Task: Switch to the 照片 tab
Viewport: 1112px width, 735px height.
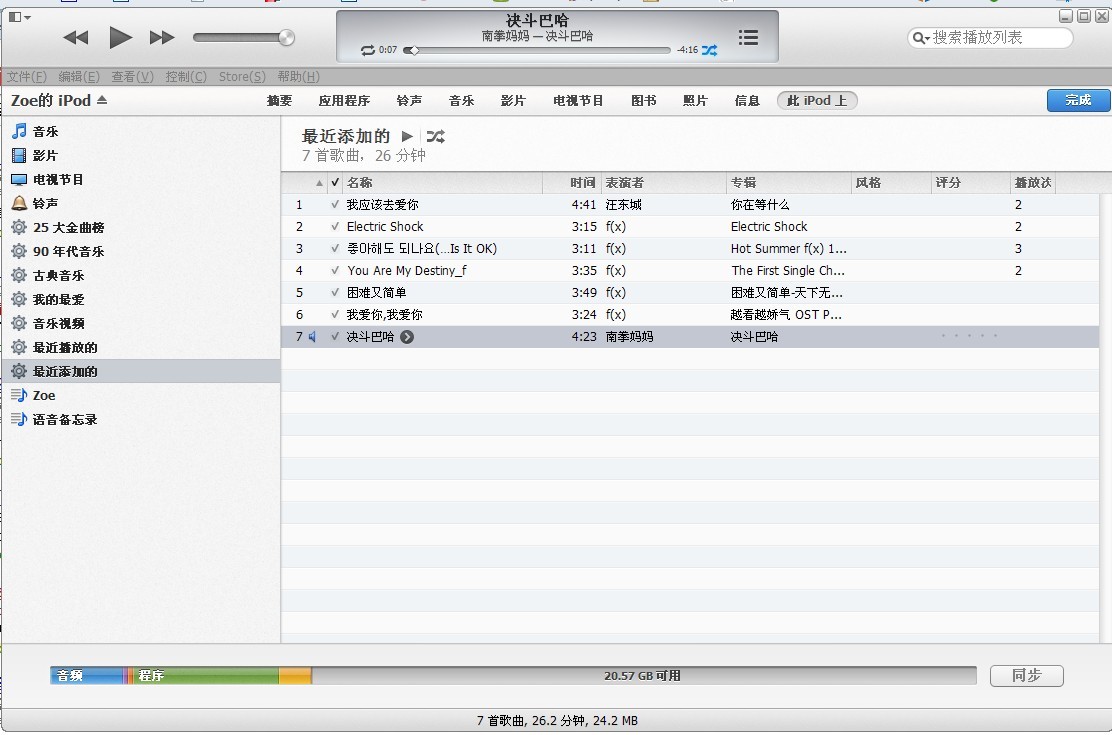Action: (x=695, y=101)
